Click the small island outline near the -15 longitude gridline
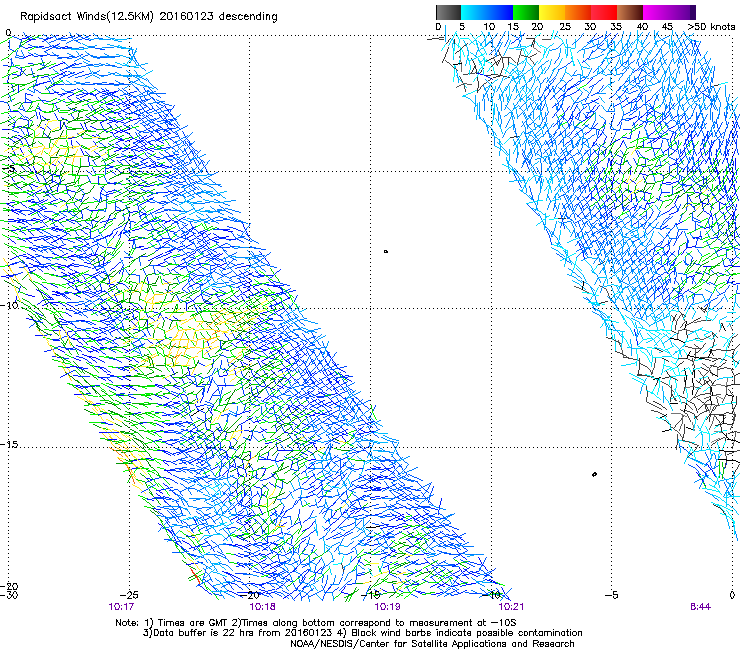Screen dimensions: 740x650 pos(386,252)
